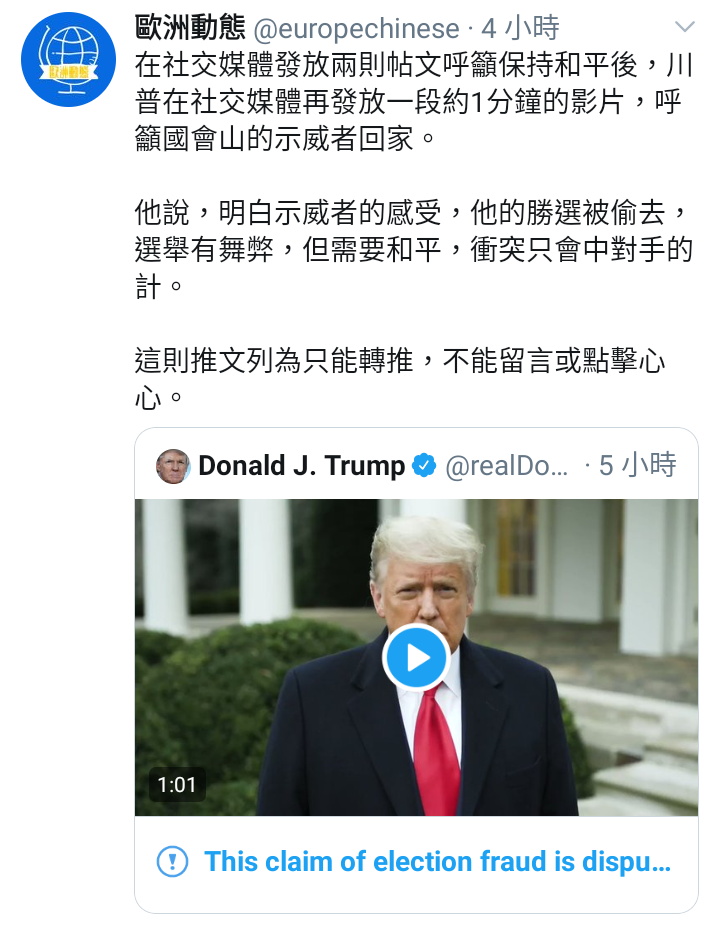Image resolution: width=720 pixels, height=925 pixels.
Task: Open the @realDo... handle in quoted tweet
Action: (506, 466)
